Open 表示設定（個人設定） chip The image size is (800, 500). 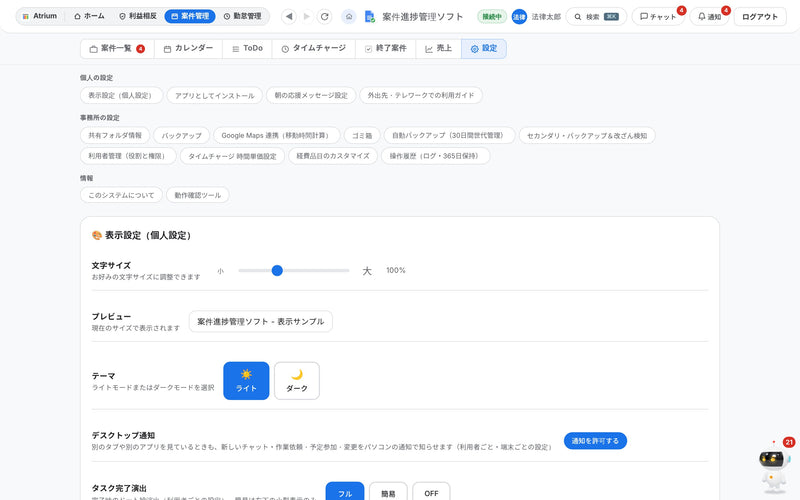click(x=121, y=95)
